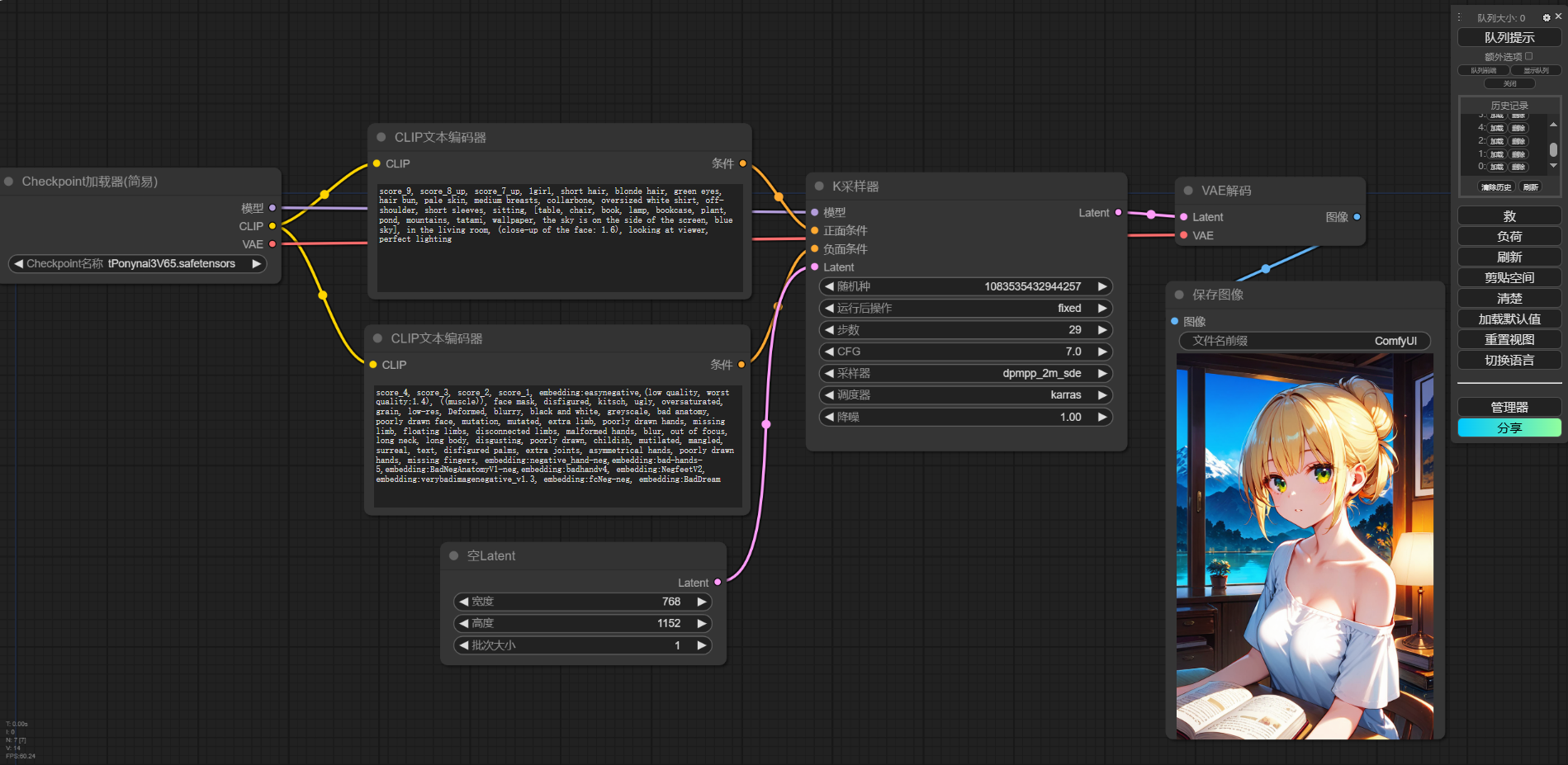The width and height of the screenshot is (1568, 765).
Task: Collapse the K采样器 node via title dot
Action: [x=819, y=187]
